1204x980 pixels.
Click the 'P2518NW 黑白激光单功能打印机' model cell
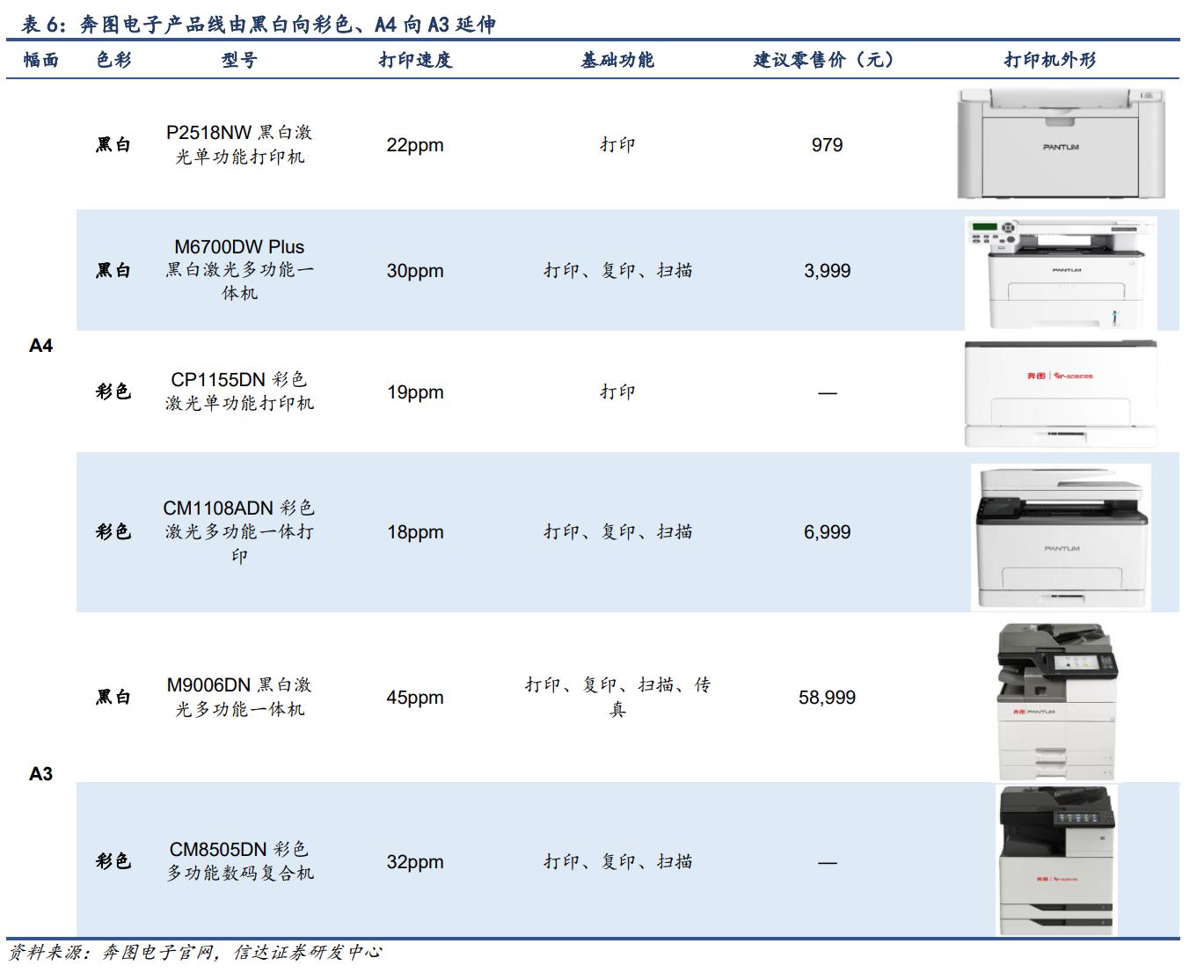pos(239,144)
